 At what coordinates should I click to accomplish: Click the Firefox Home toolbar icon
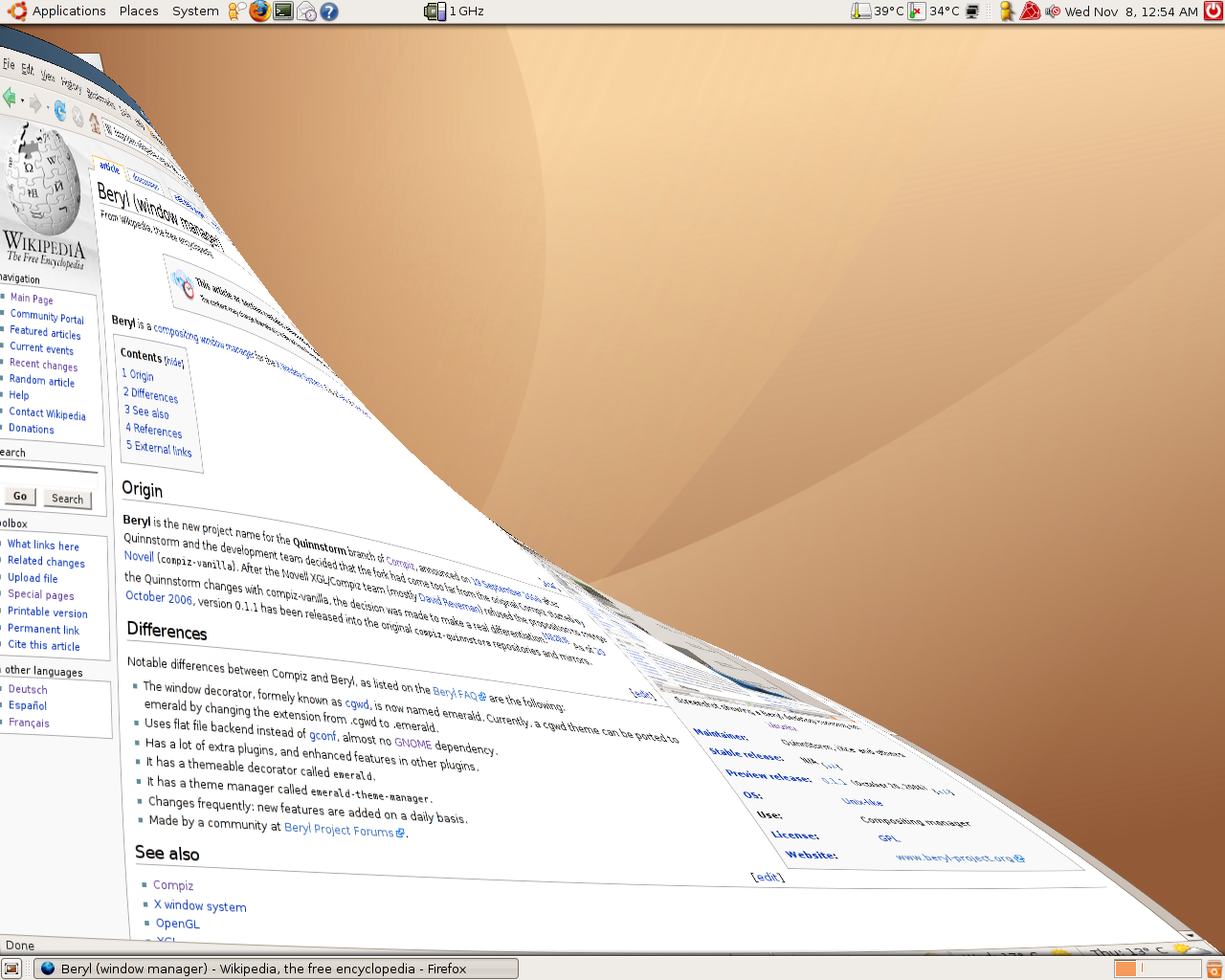pos(94,122)
